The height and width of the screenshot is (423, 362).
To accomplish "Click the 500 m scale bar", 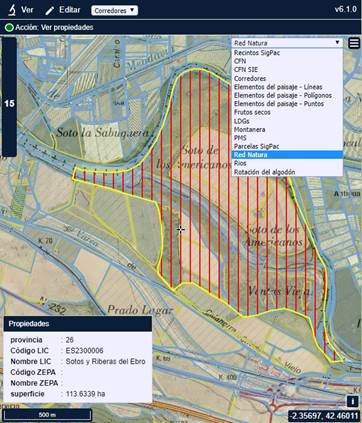I will (x=47, y=415).
